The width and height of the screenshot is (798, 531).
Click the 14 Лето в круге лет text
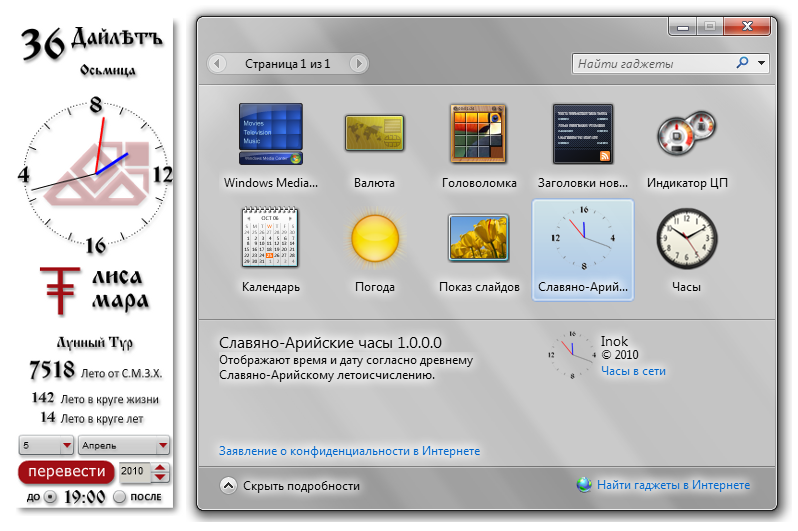[x=92, y=418]
